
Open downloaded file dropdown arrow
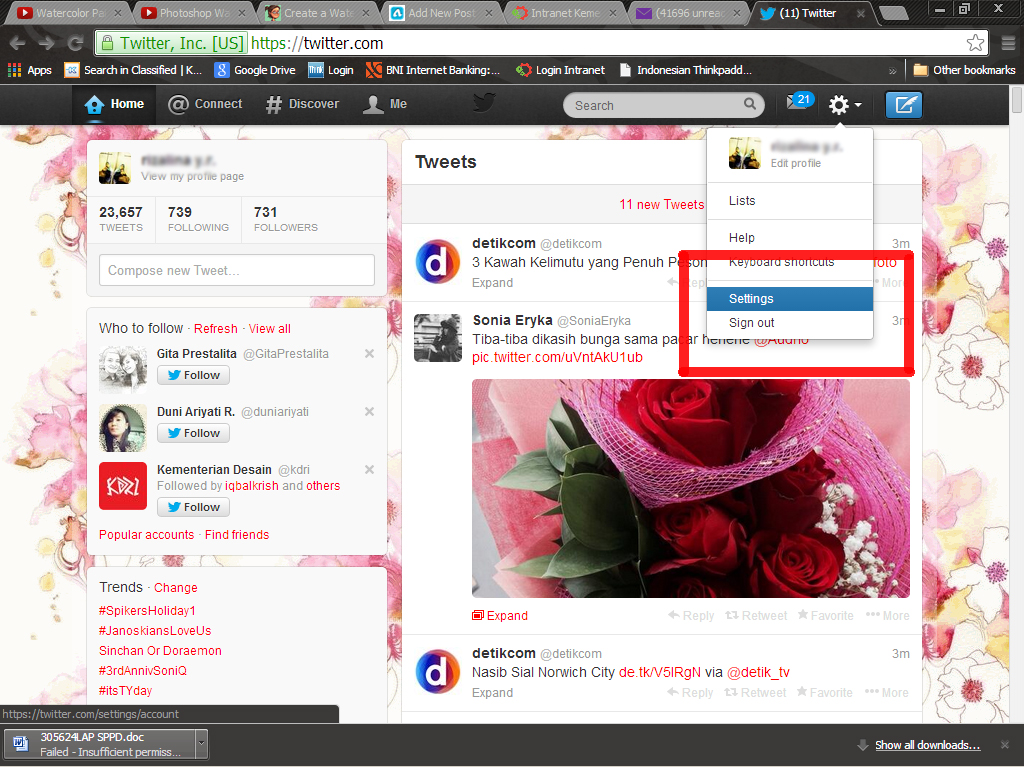201,743
